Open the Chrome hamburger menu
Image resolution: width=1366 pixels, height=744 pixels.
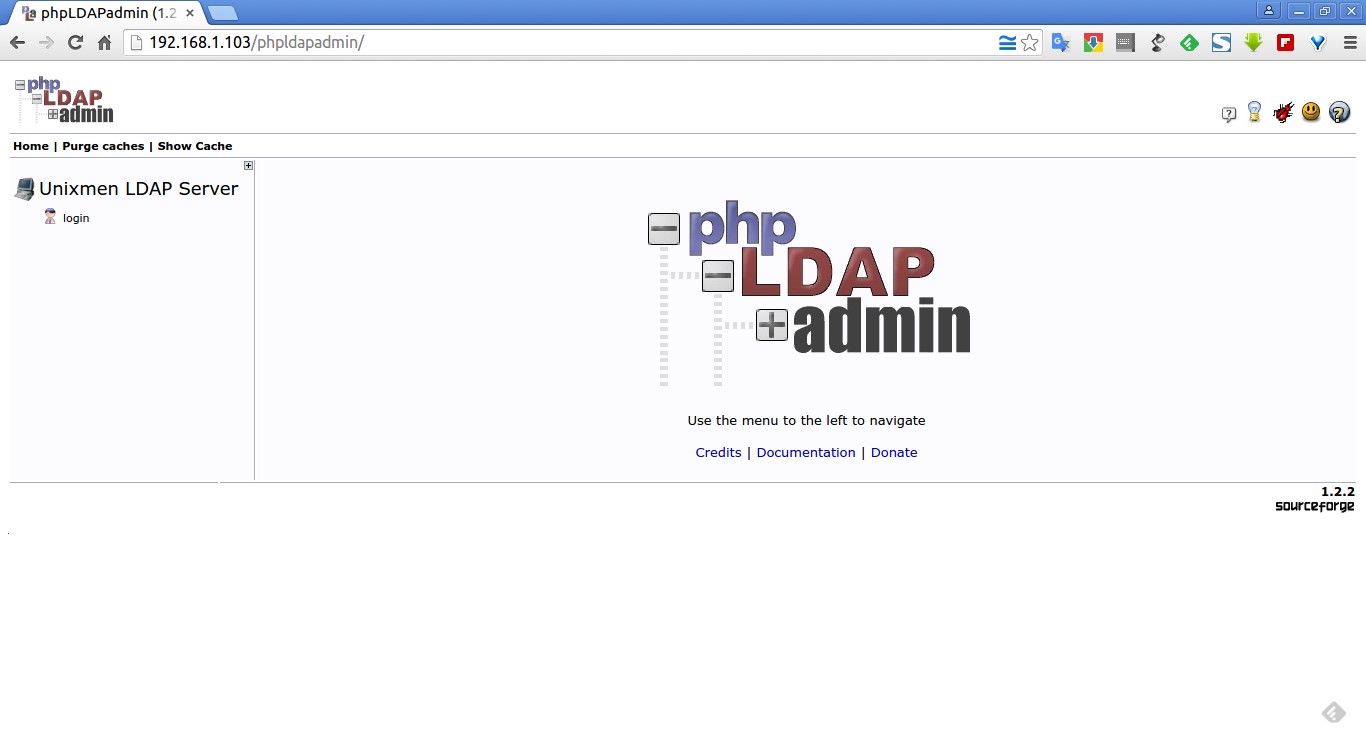1349,43
